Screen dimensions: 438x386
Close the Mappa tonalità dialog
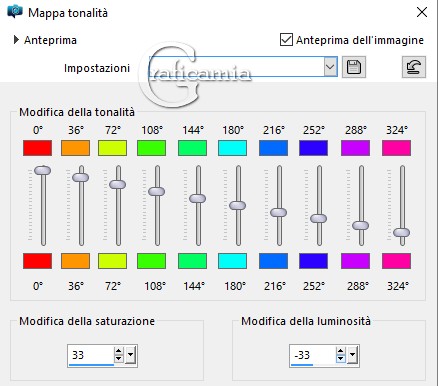point(422,12)
